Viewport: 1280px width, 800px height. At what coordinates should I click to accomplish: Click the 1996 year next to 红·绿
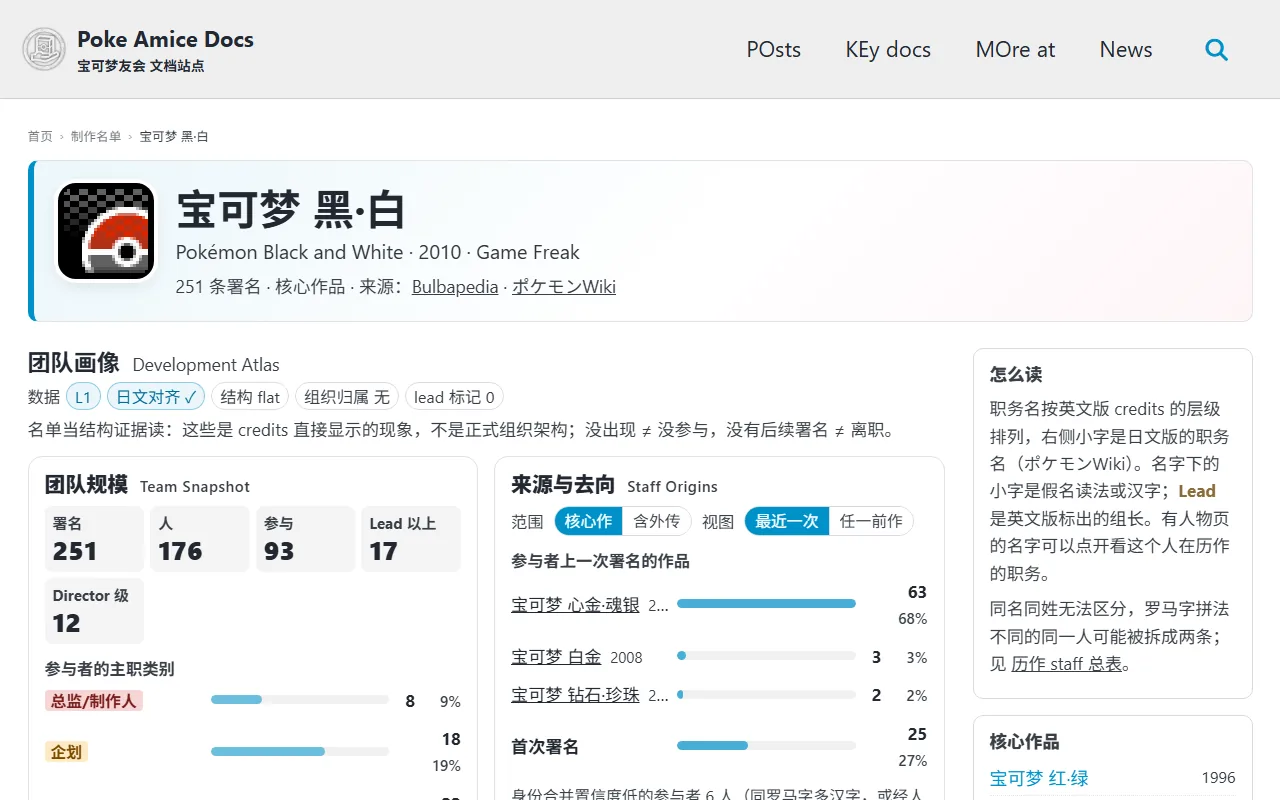pos(1218,778)
